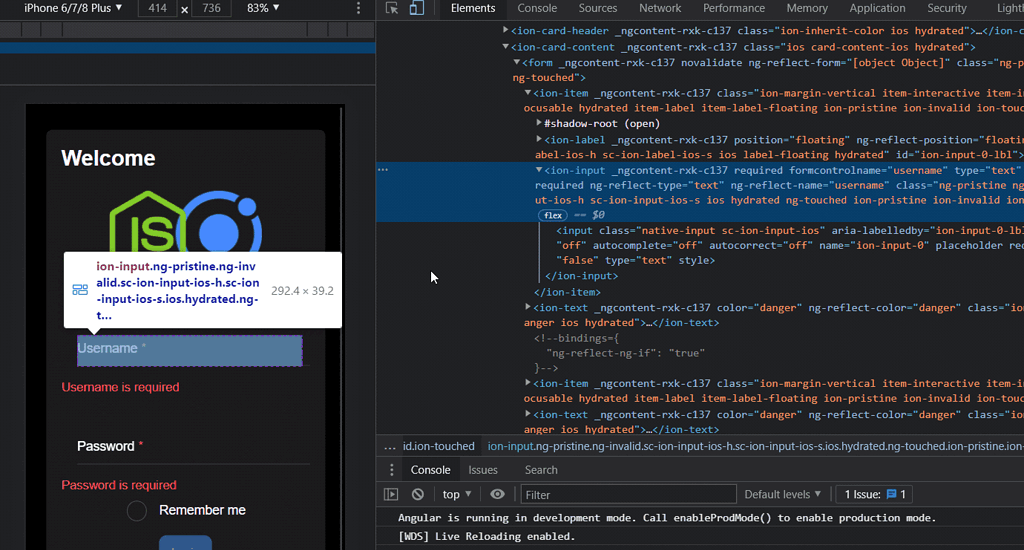Switch to Issues tab in drawer
Screen dimensions: 1024x550
pos(483,470)
